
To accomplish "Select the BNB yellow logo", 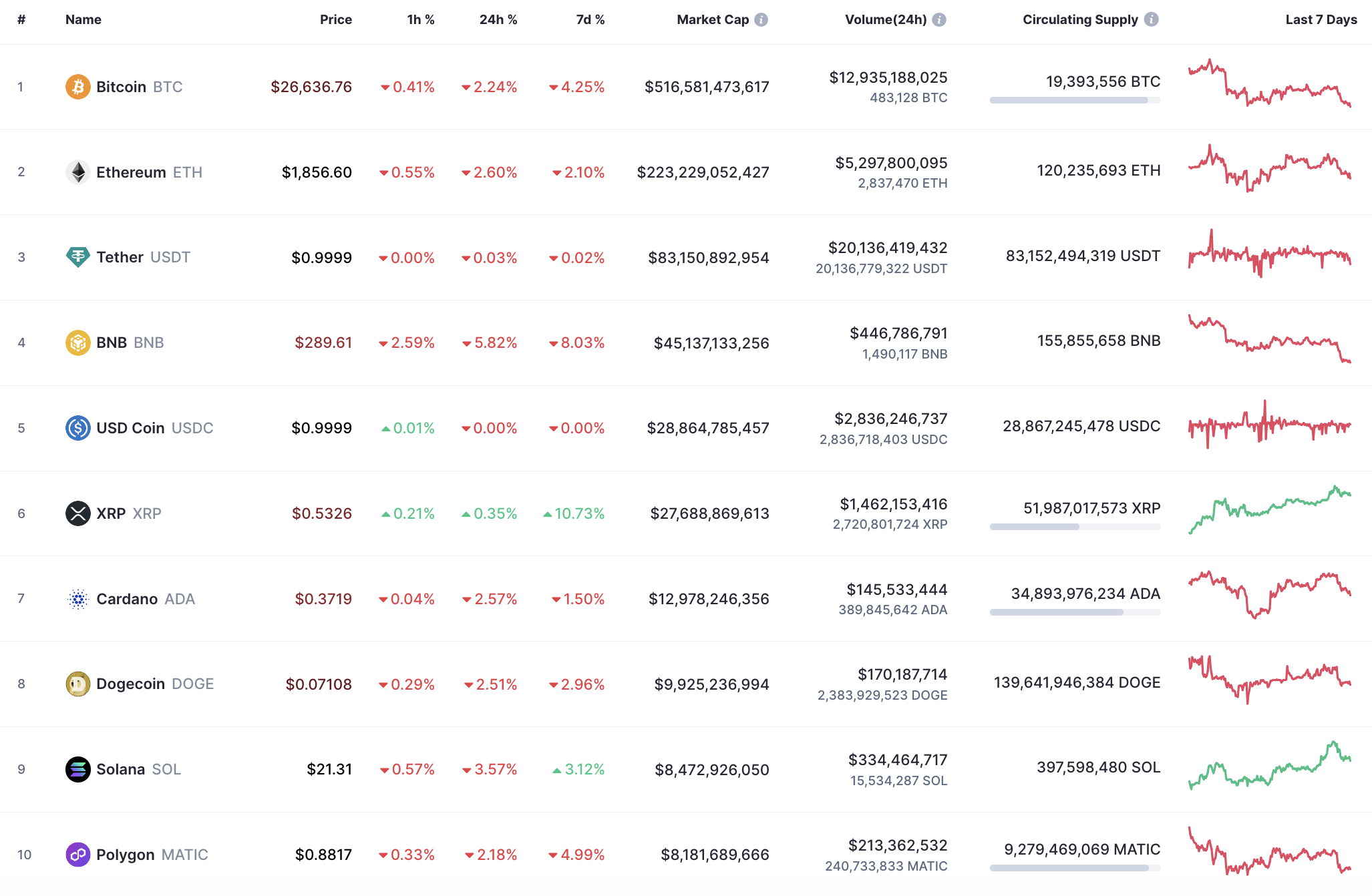I will [78, 343].
